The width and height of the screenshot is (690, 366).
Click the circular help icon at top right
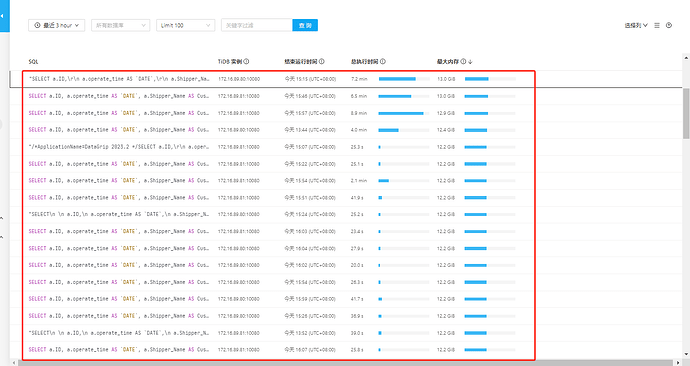pyautogui.click(x=669, y=26)
